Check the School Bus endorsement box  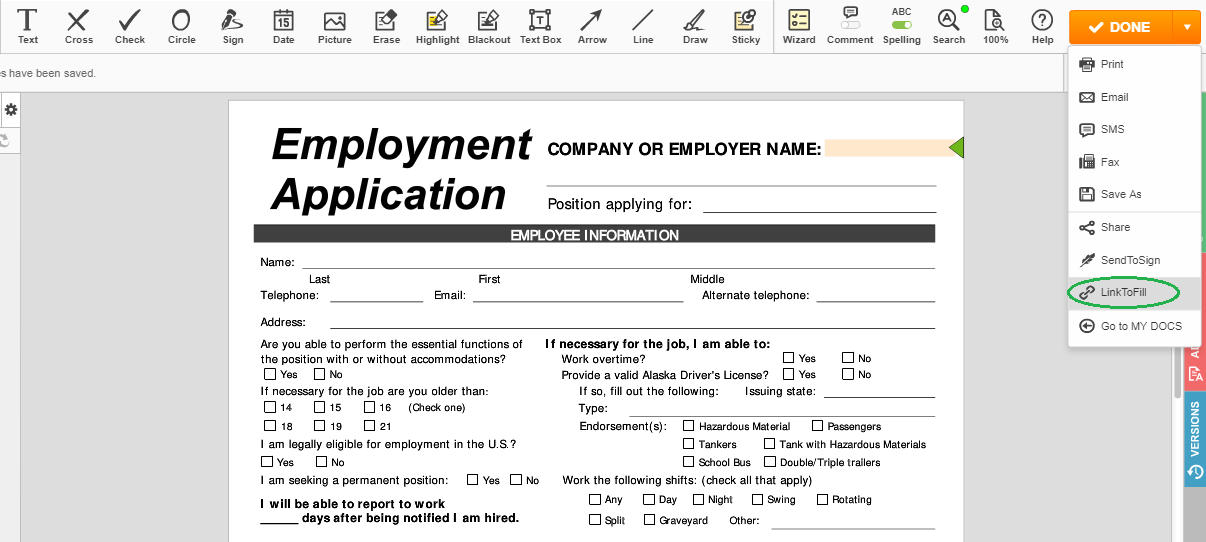click(689, 462)
